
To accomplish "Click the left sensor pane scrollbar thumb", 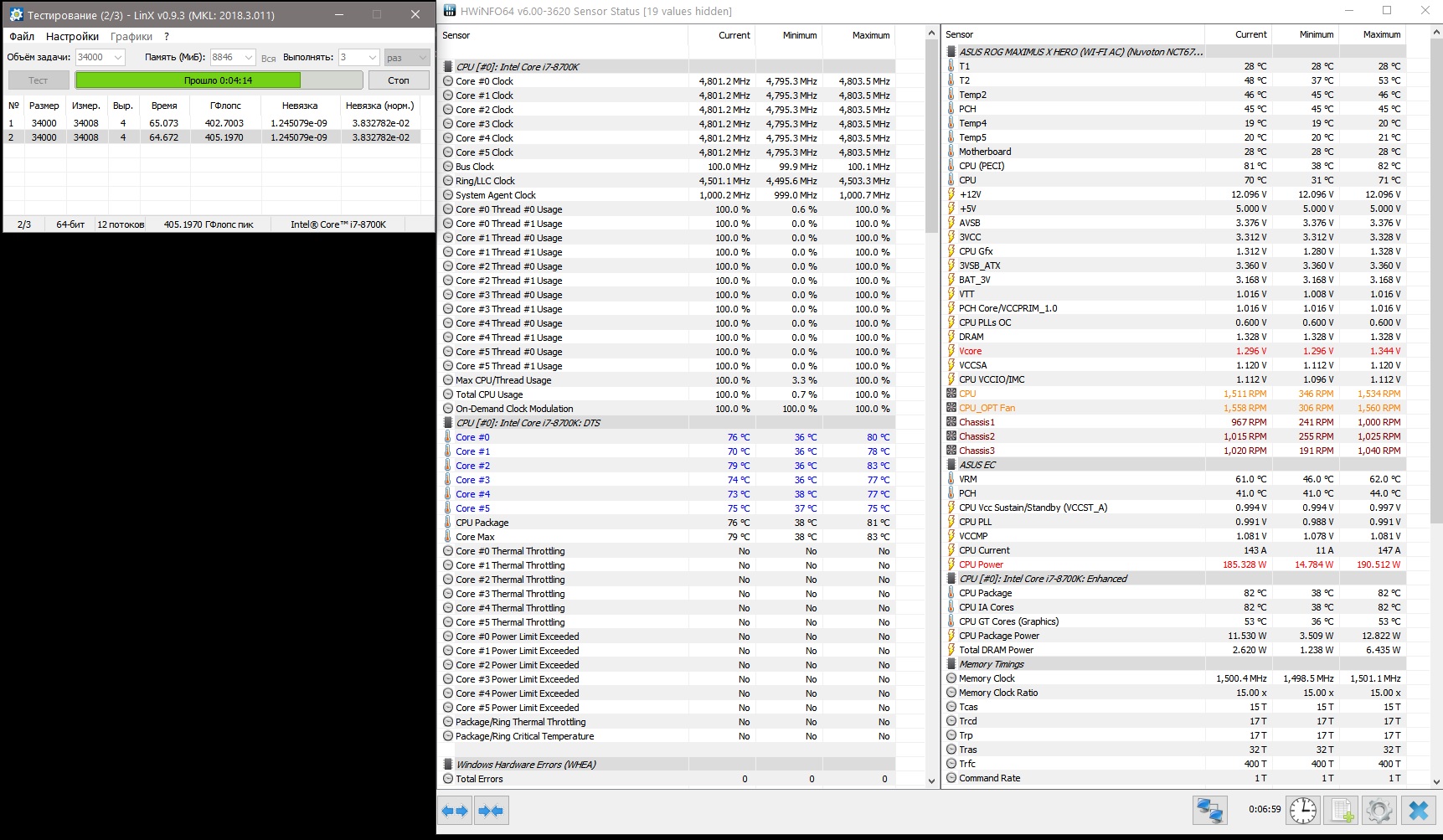I will click(931, 136).
